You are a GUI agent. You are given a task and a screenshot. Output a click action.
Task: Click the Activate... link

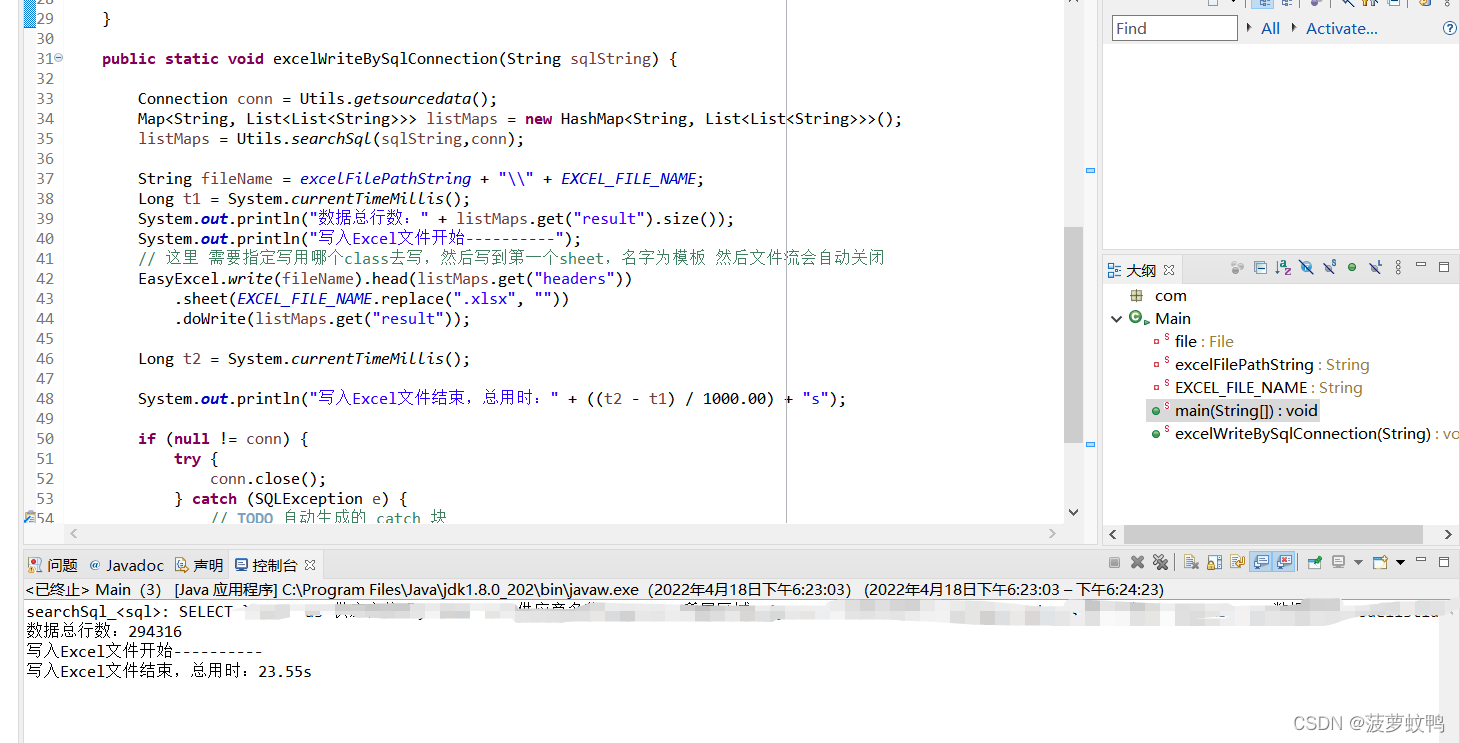click(x=1342, y=29)
